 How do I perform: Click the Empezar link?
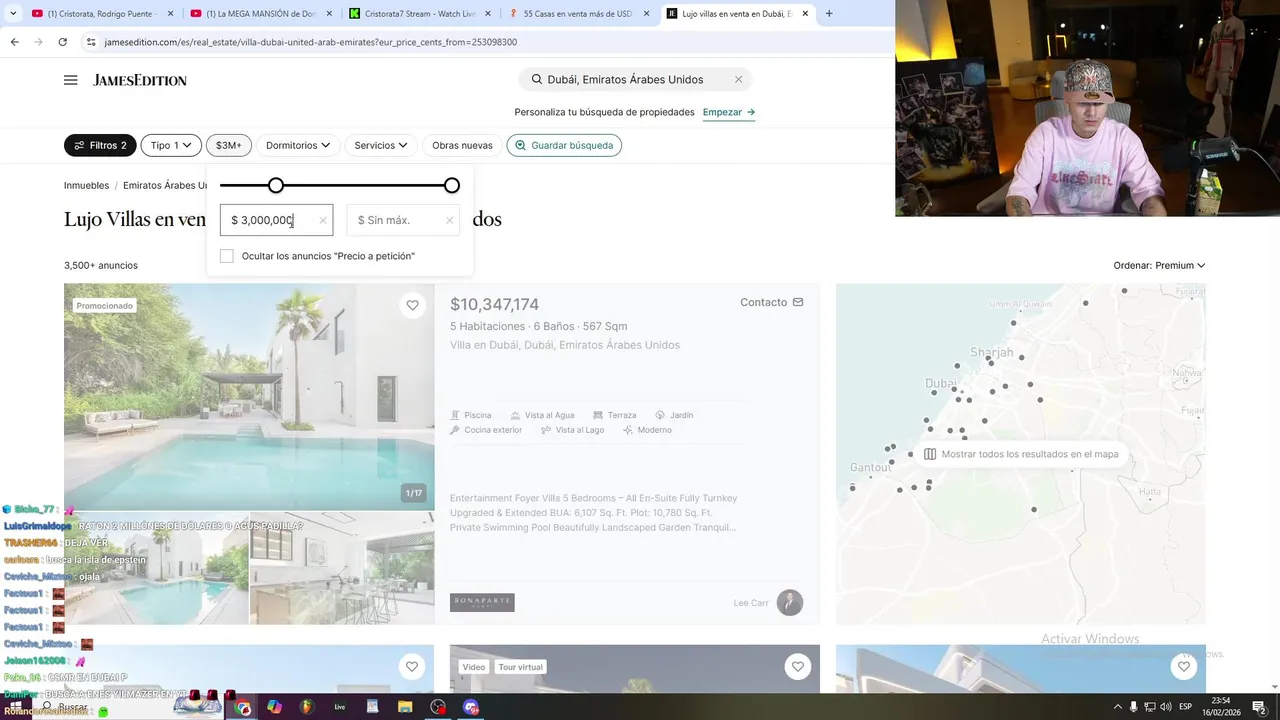(729, 112)
